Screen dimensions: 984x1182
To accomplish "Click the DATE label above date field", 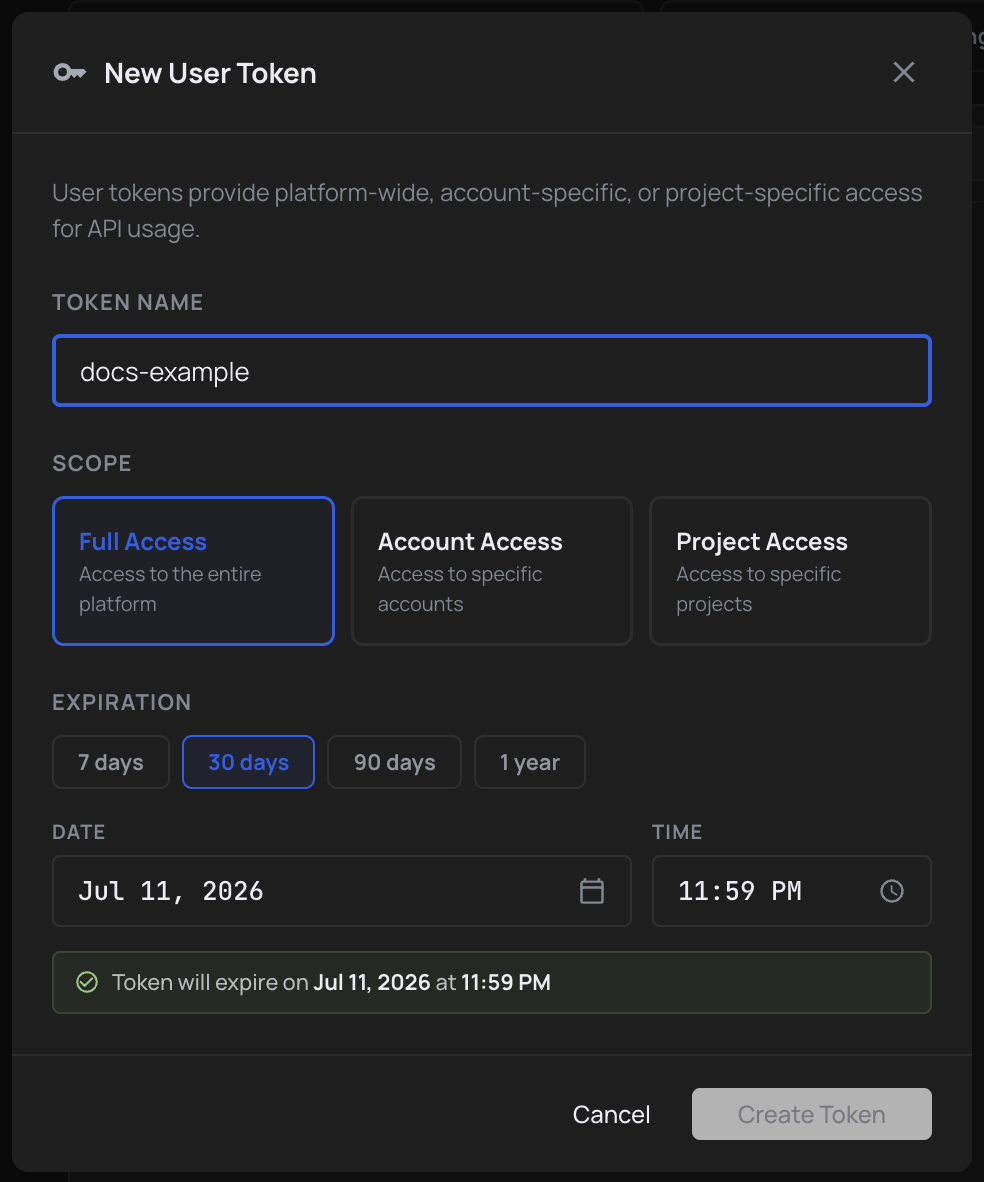I will click(78, 832).
